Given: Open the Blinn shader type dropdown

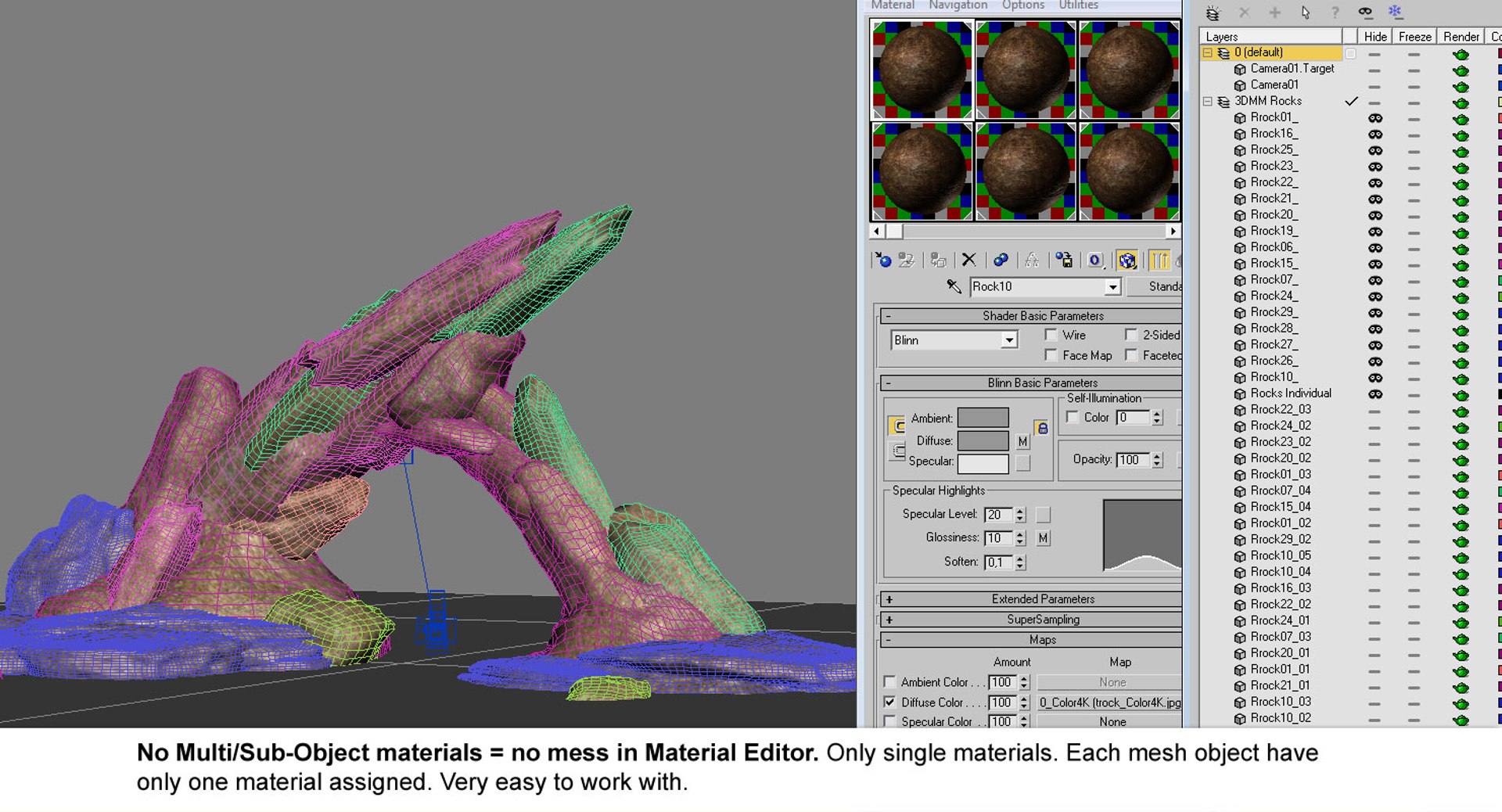Looking at the screenshot, I should pos(1009,340).
